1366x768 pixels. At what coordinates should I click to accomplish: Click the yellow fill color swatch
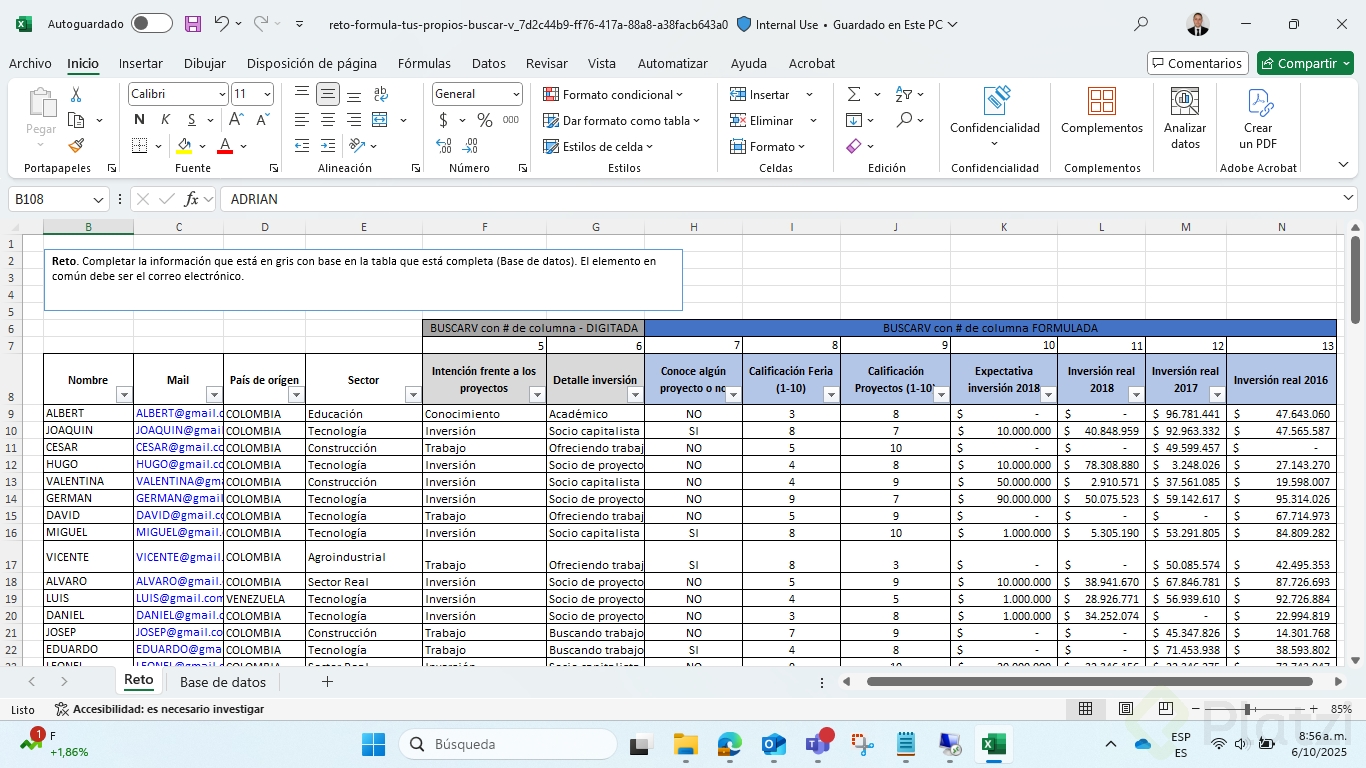[184, 146]
